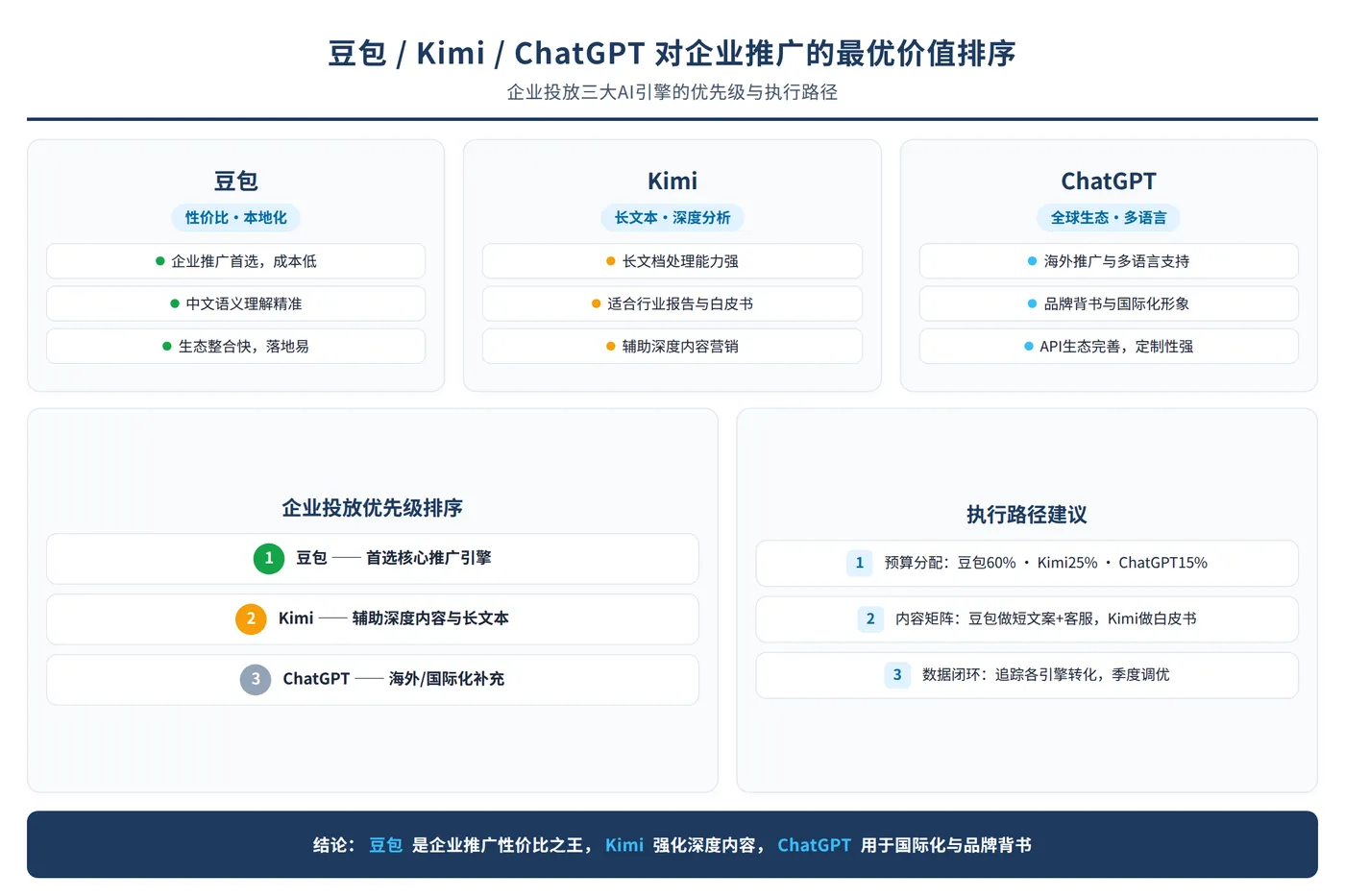Click the 性价比·本地化 tag pill
This screenshot has height=896, width=1345.
[236, 218]
